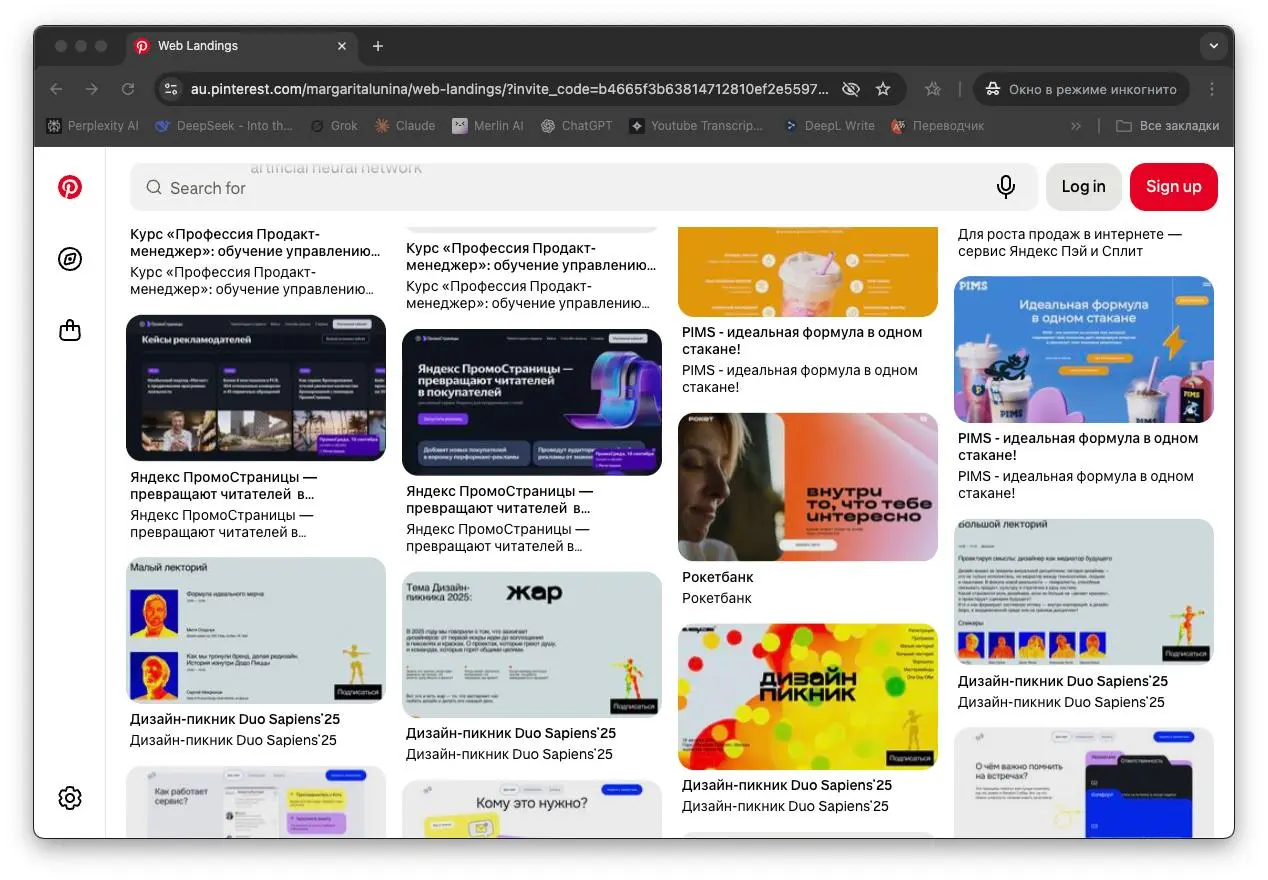Click the red Sign up button
1268x880 pixels.
(1173, 187)
